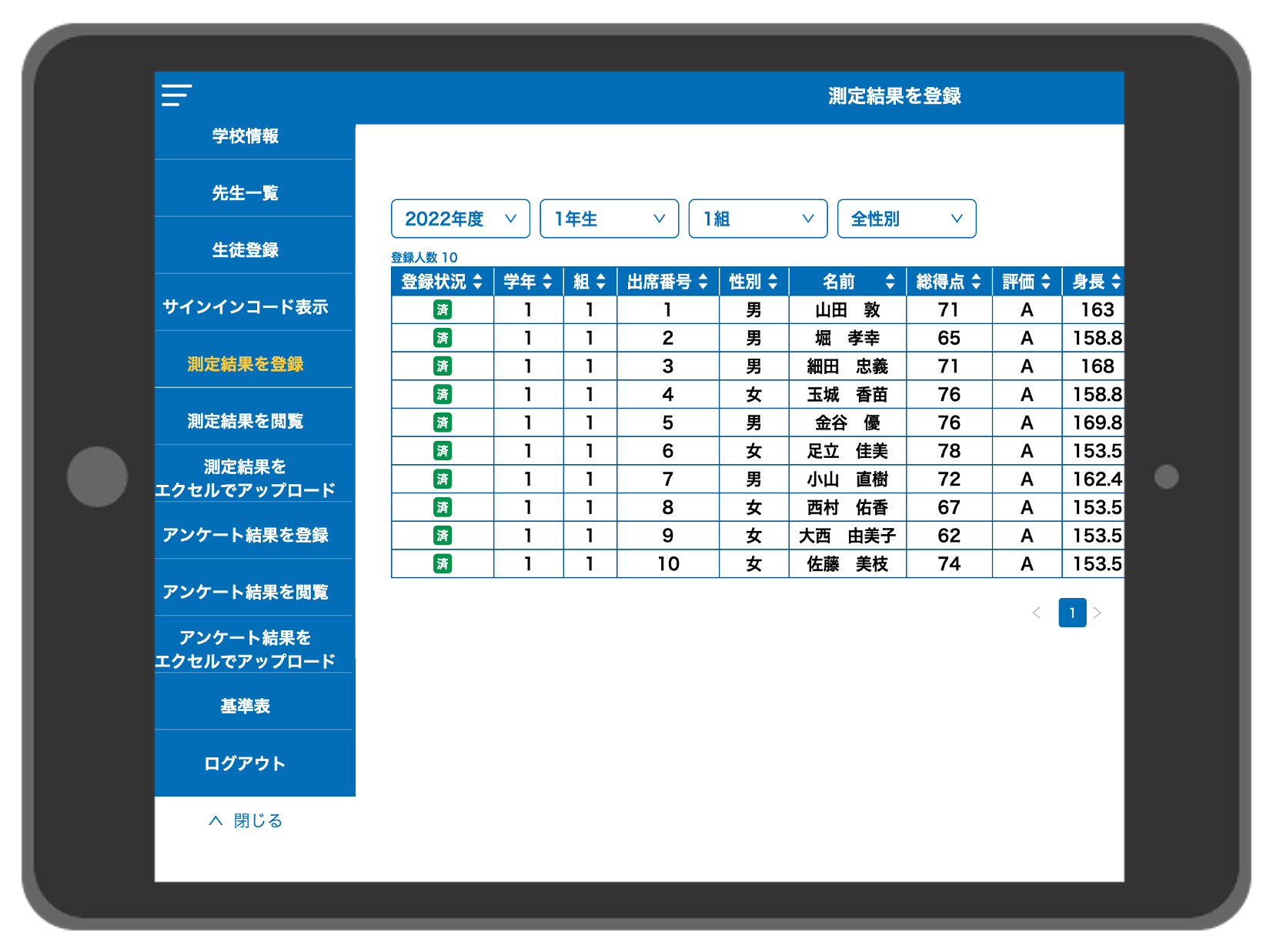Click the green 済 badge for 足立 佳美
Screen dimensions: 1273x952
coord(443,451)
